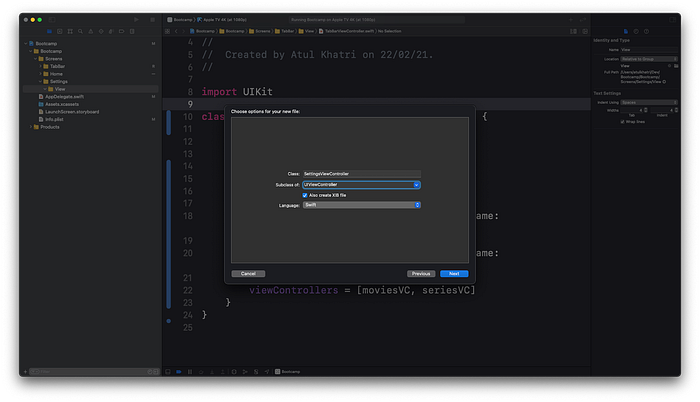Open the History inspector icon
The image size is (700, 402).
(x=638, y=32)
